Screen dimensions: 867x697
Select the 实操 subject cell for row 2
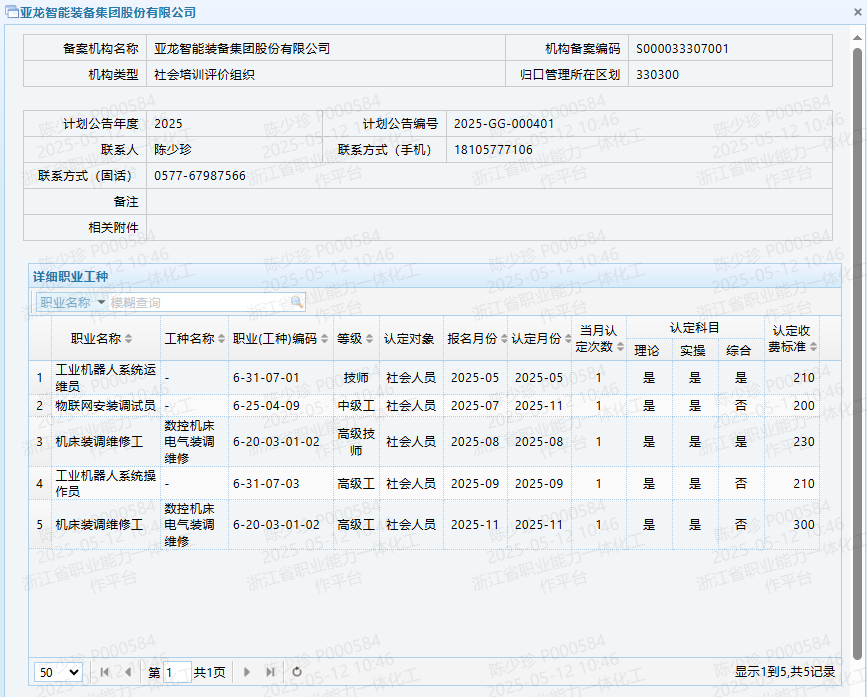(695, 406)
